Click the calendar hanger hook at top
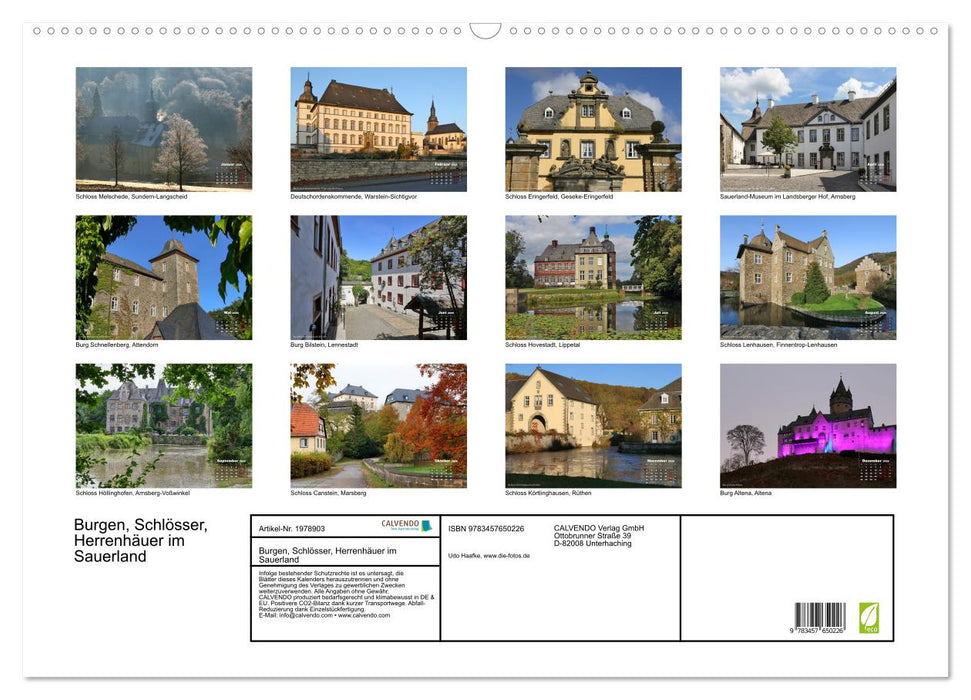Image resolution: width=971 pixels, height=700 pixels. (485, 31)
